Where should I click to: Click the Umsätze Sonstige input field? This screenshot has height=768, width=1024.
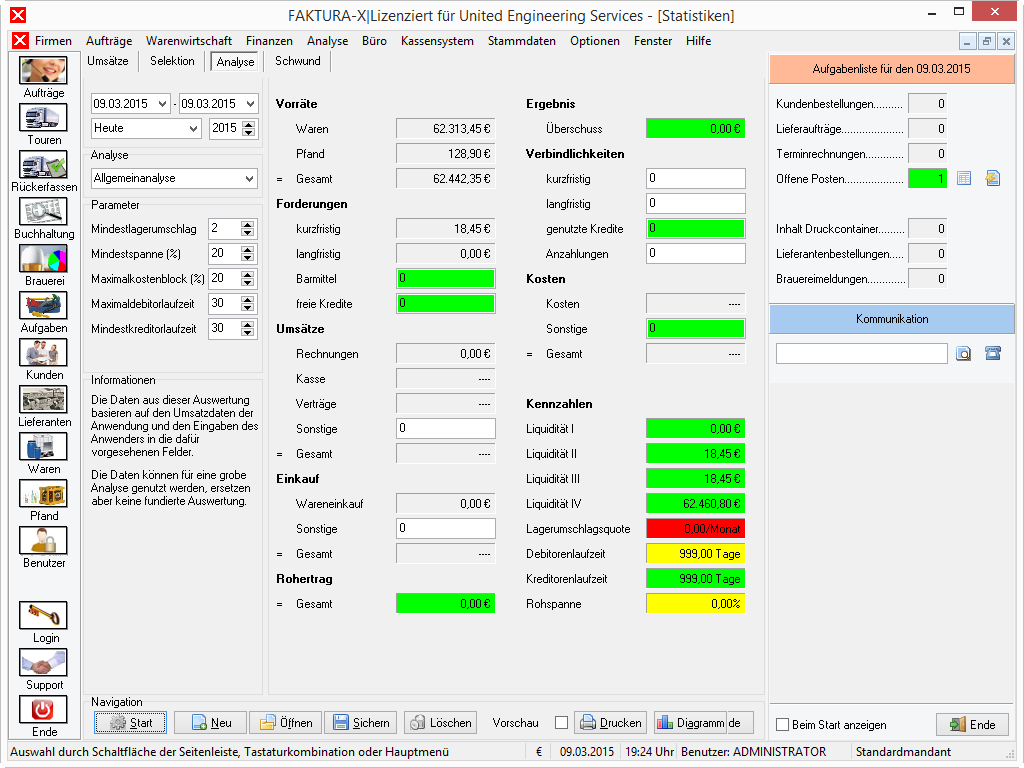(x=445, y=428)
